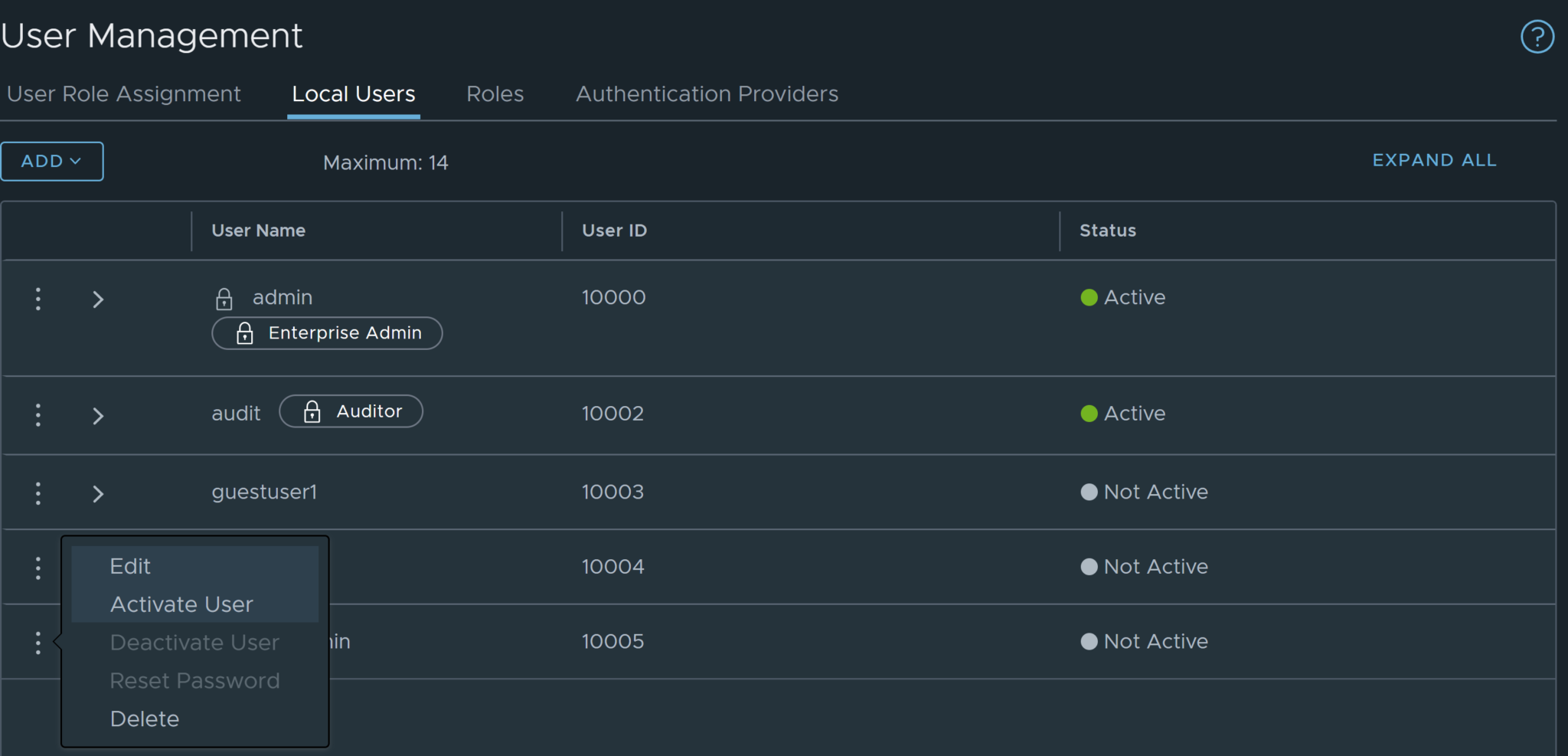
Task: Click the lock icon beside admin username
Action: coord(224,299)
